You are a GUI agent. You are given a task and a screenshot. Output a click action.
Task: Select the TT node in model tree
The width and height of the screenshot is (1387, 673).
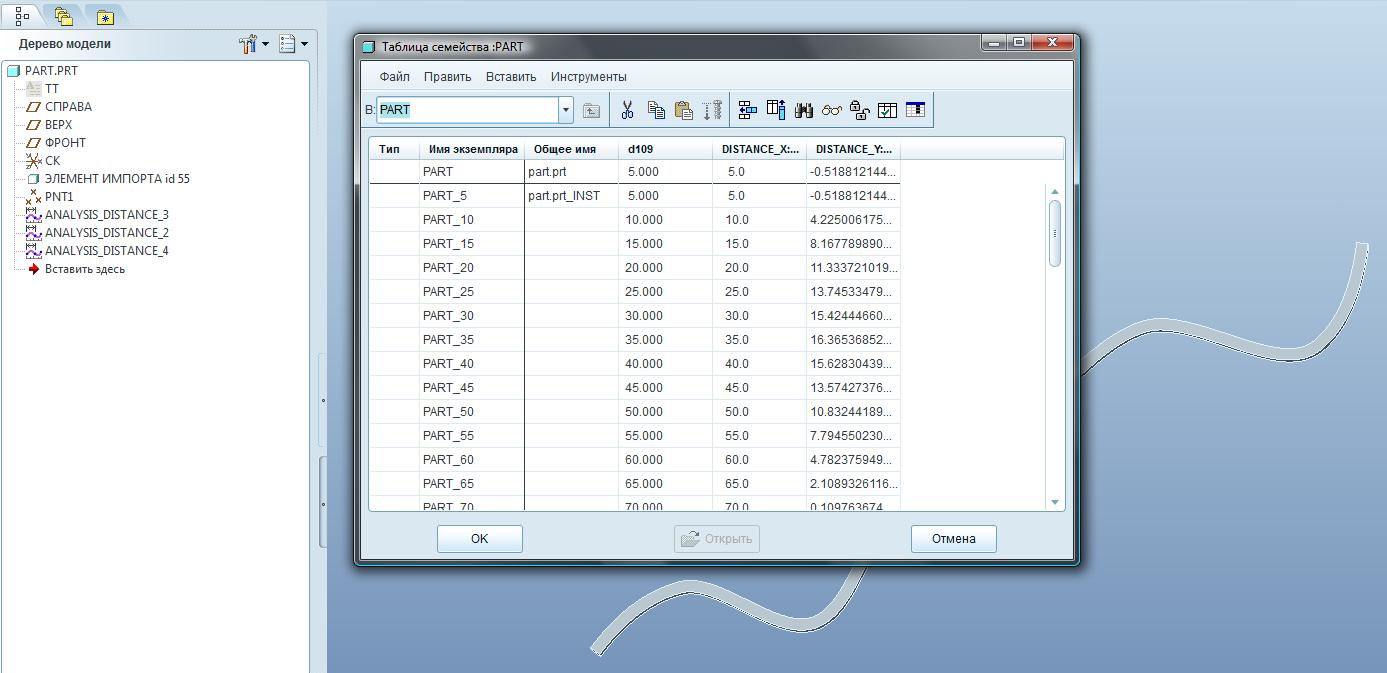coord(43,89)
